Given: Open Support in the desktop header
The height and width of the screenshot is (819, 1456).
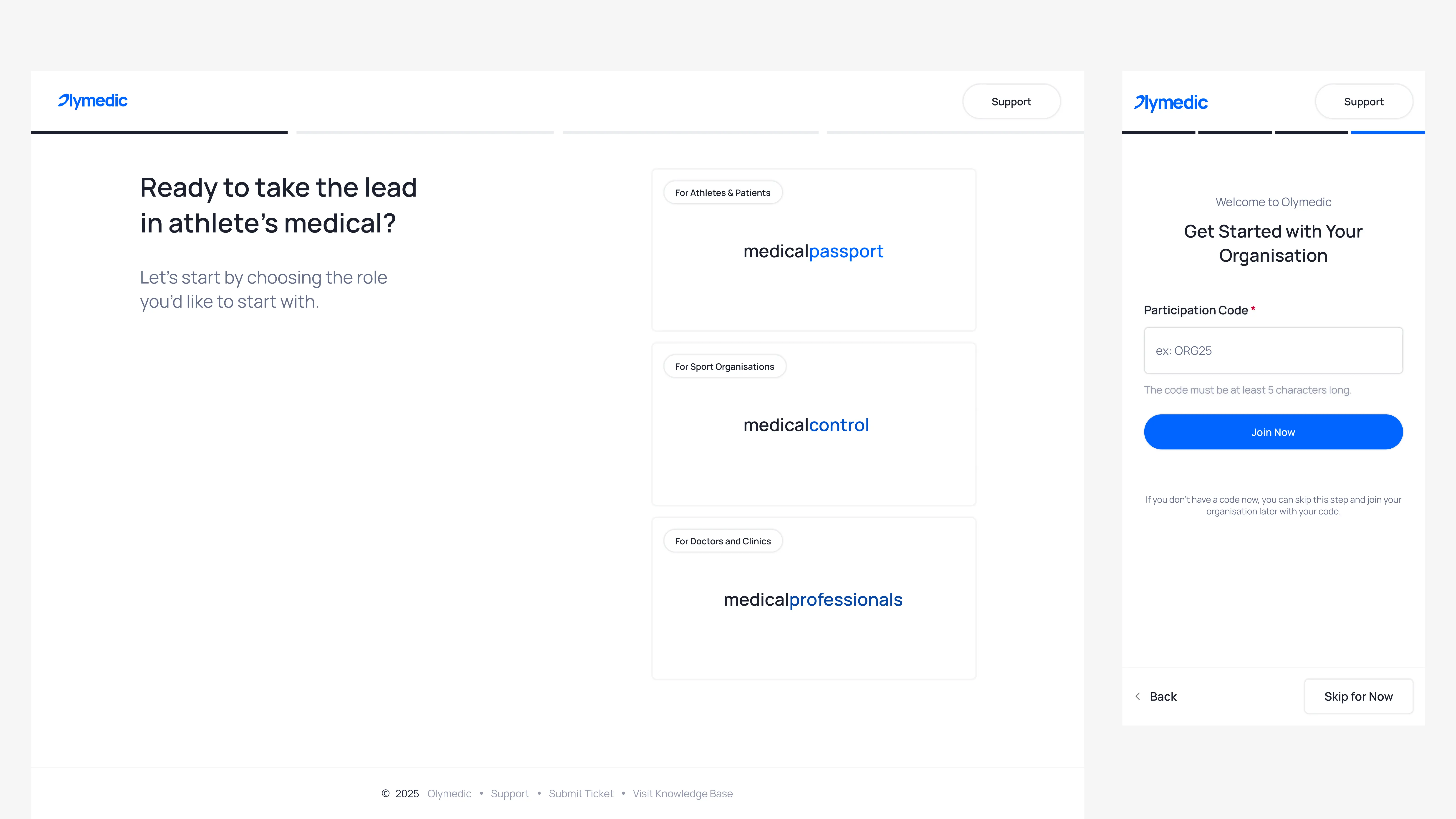Looking at the screenshot, I should pyautogui.click(x=1011, y=102).
